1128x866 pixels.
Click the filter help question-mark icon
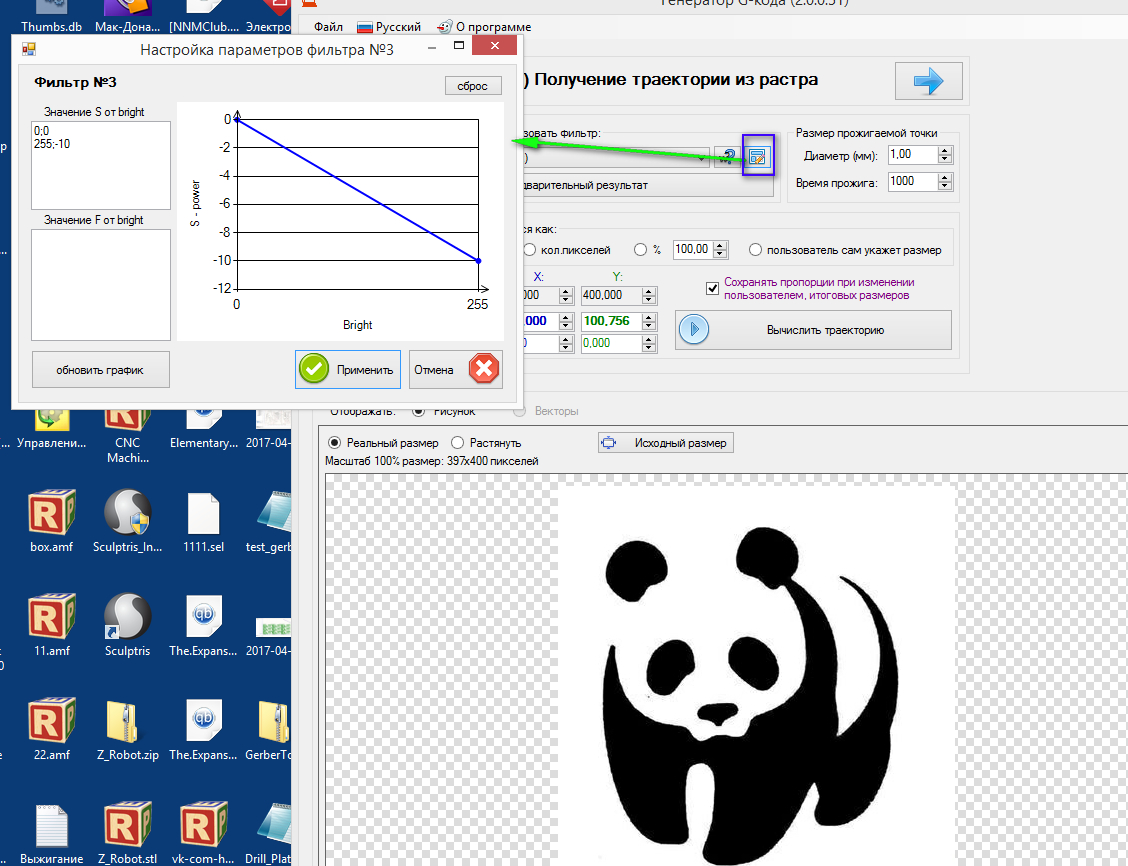point(727,157)
